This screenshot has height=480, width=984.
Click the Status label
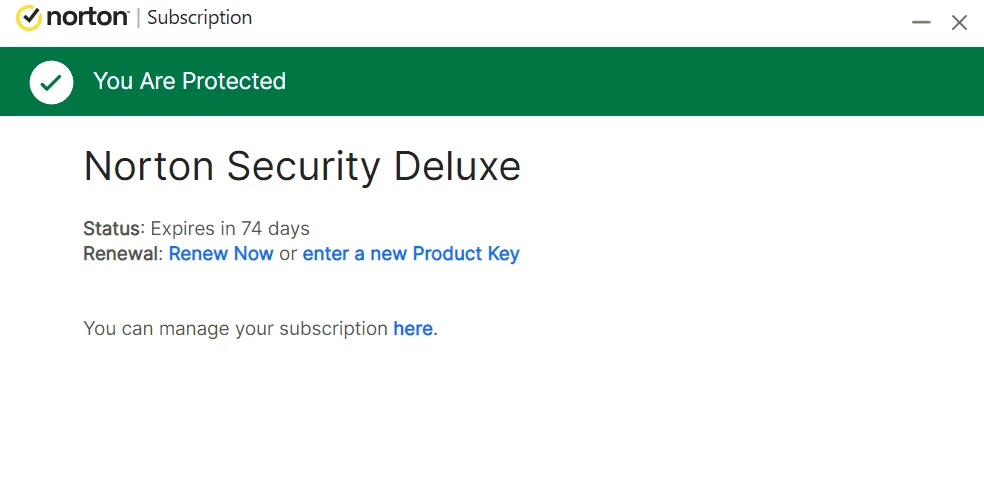112,228
